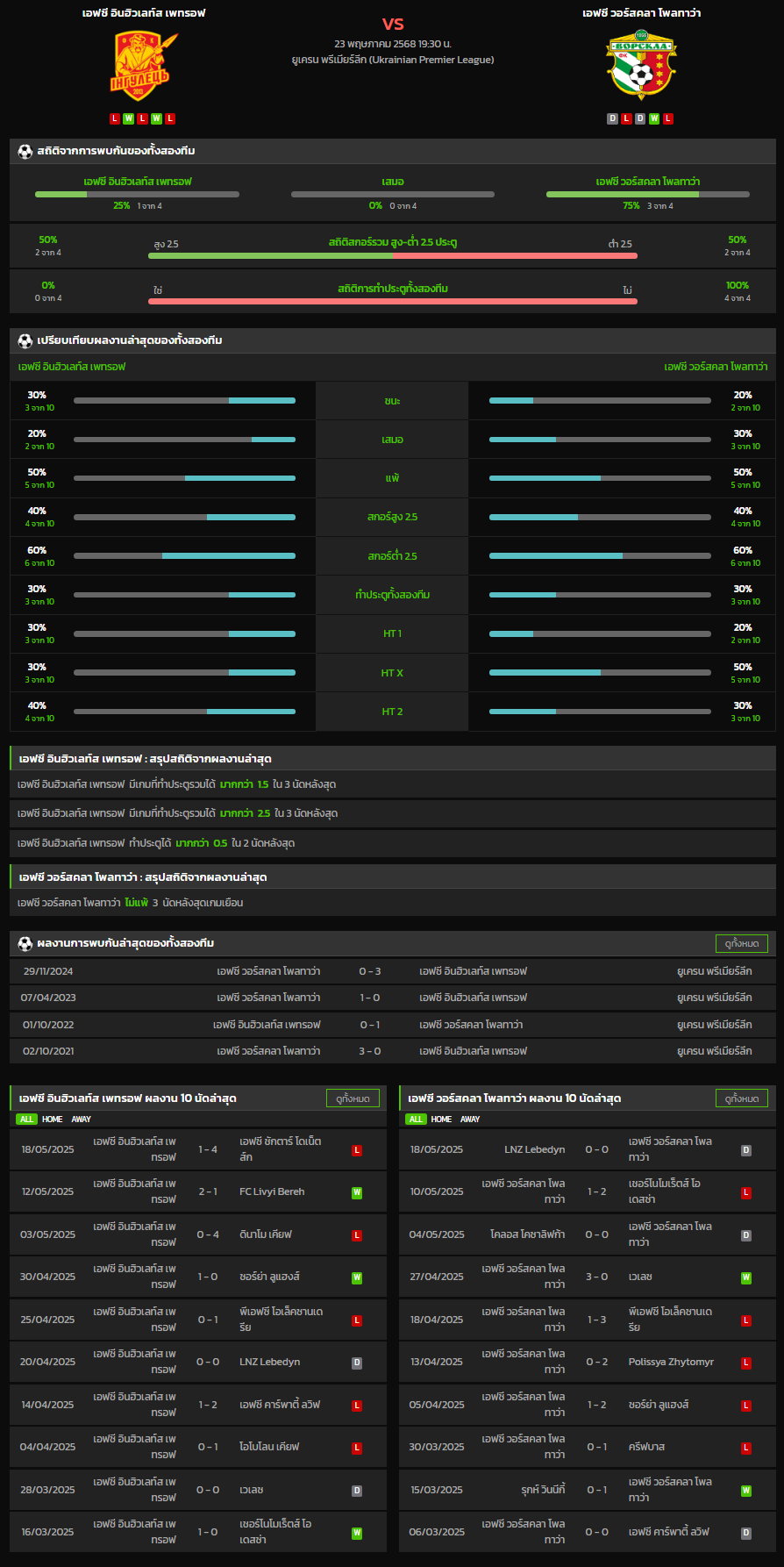Viewport: 784px width, 1567px height.
Task: Click L badge on Ingulets 14/04/2025 match row
Action: tap(357, 1406)
